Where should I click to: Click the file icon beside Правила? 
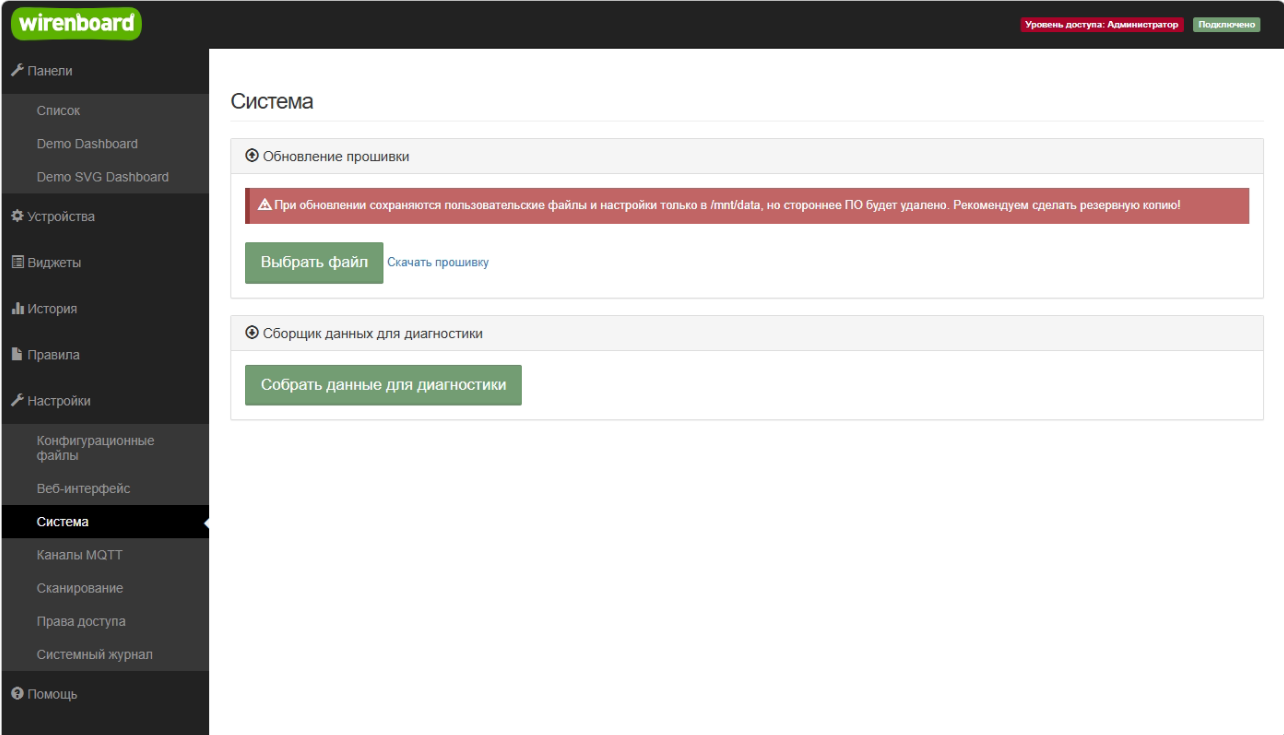[x=17, y=355]
